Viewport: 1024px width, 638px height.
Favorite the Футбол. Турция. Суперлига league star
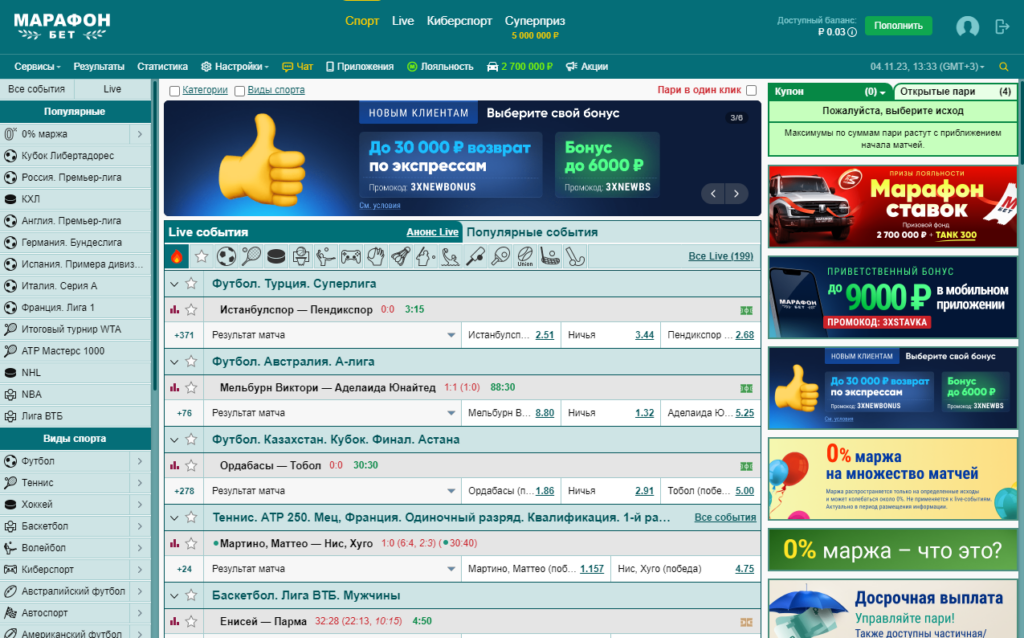pos(191,283)
